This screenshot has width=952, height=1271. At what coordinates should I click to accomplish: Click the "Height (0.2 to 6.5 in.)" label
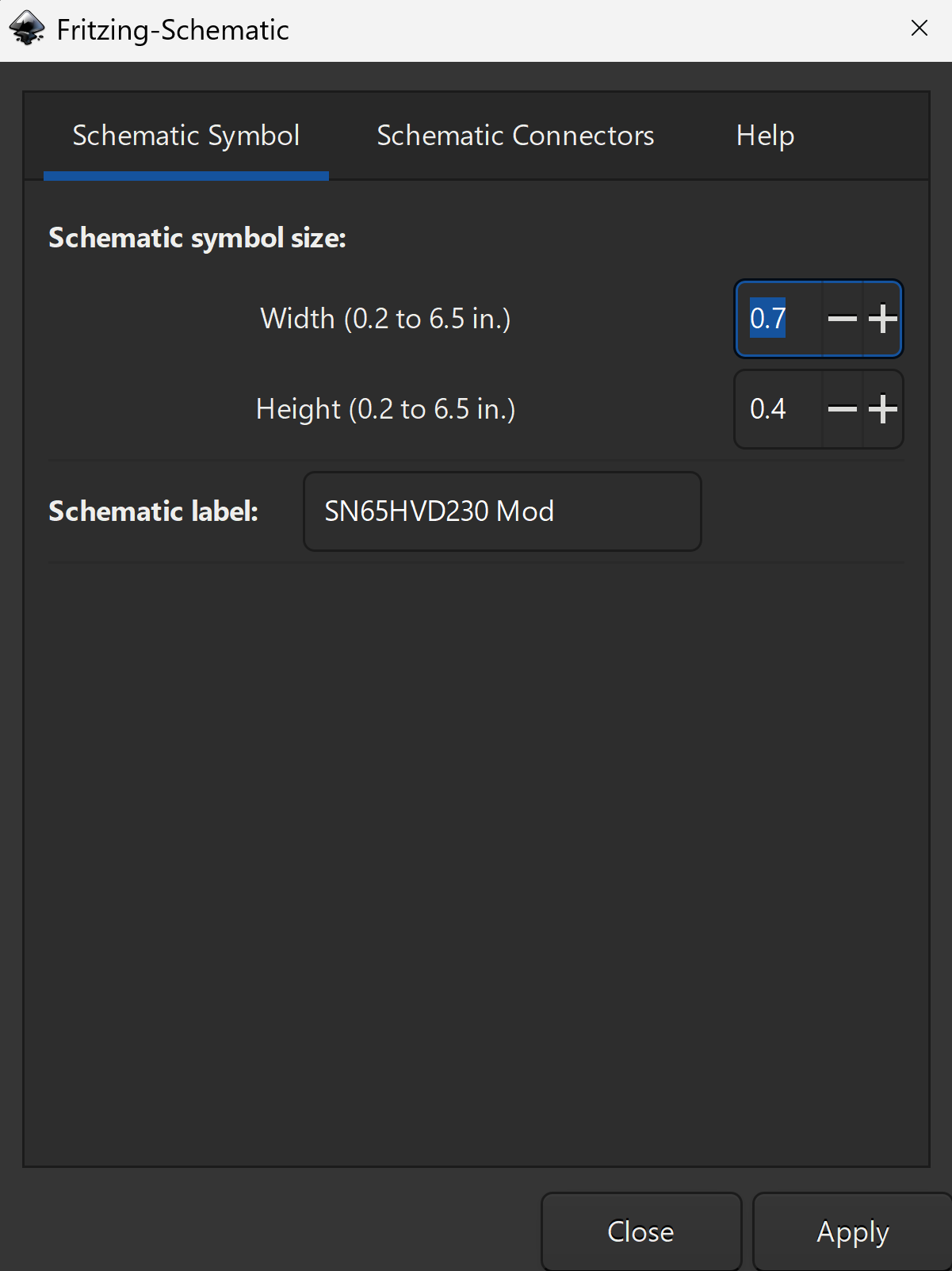pyautogui.click(x=385, y=409)
